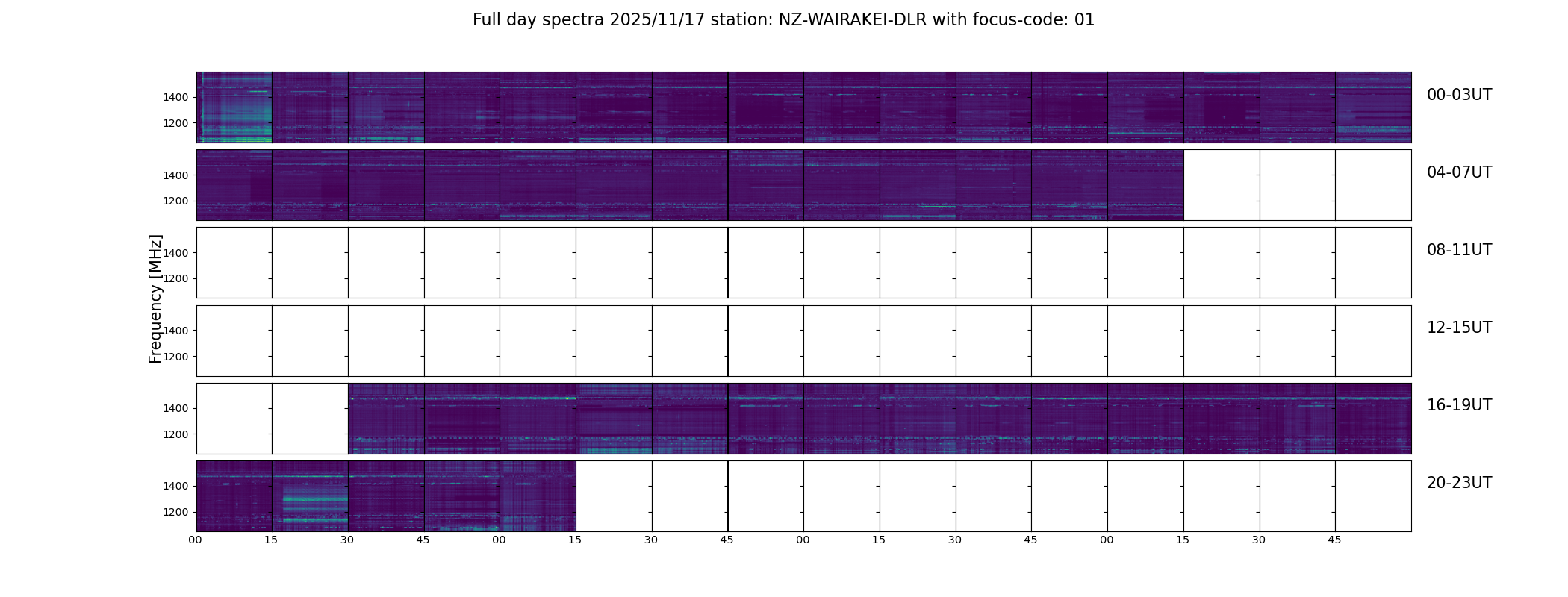Select the spectrogram data in the 16-19UT row
Image resolution: width=1568 pixels, height=597 pixels.
click(880, 419)
